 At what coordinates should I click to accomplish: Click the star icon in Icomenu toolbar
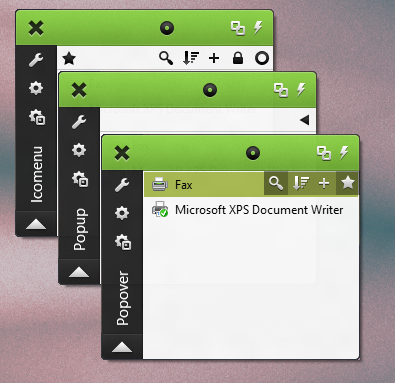coord(69,59)
